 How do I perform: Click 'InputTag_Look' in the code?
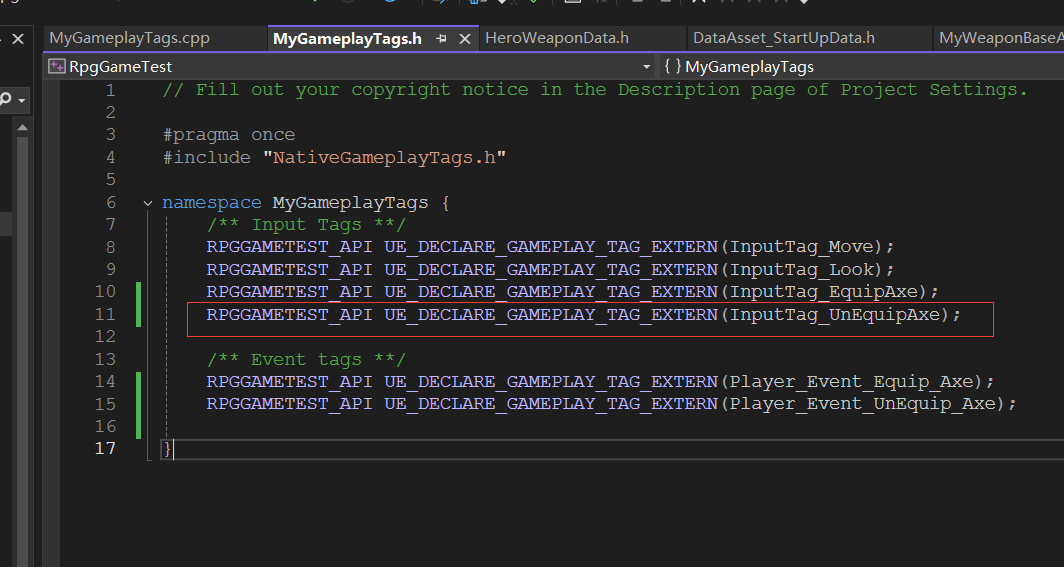pyautogui.click(x=801, y=269)
